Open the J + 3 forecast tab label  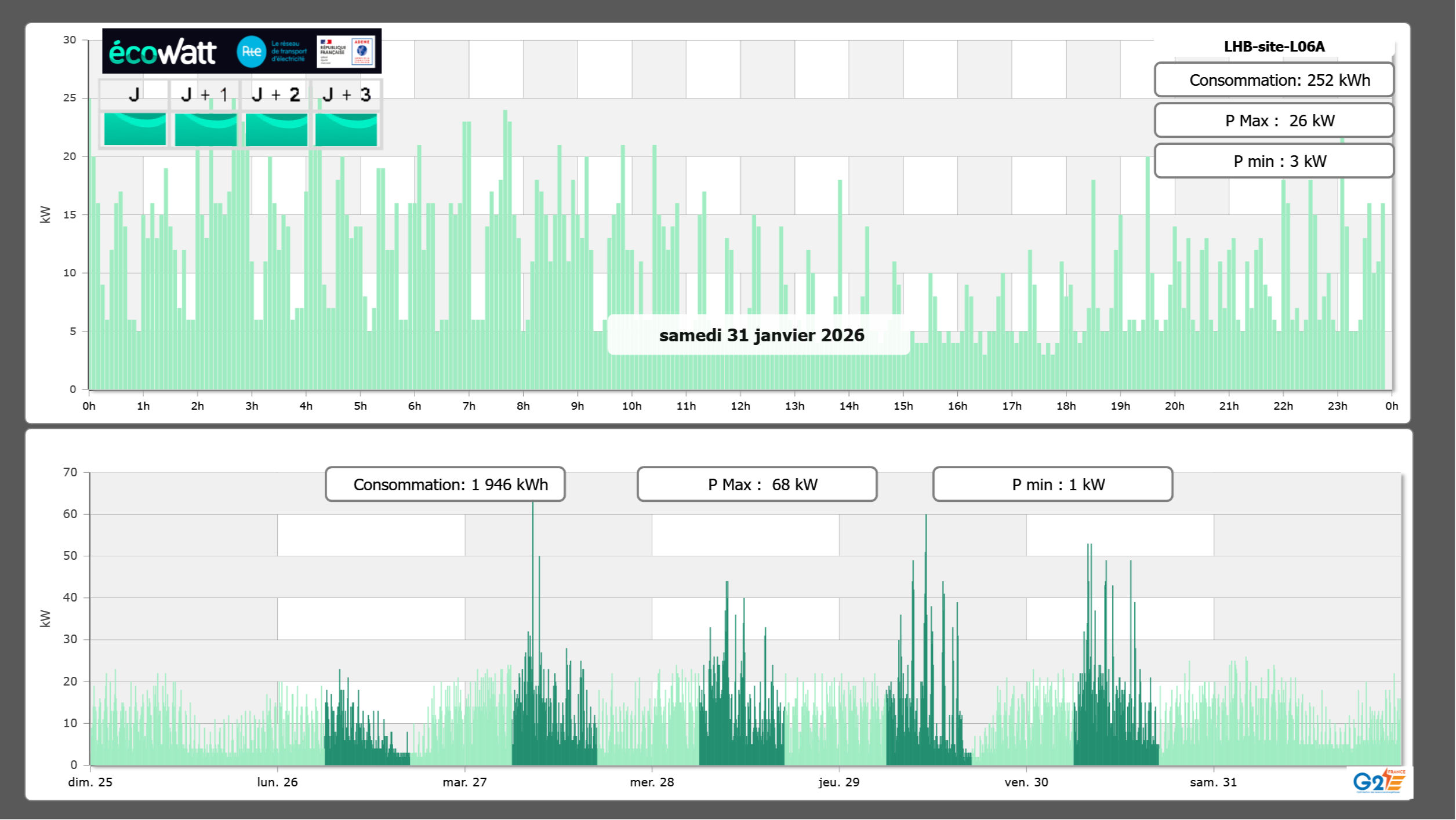346,94
